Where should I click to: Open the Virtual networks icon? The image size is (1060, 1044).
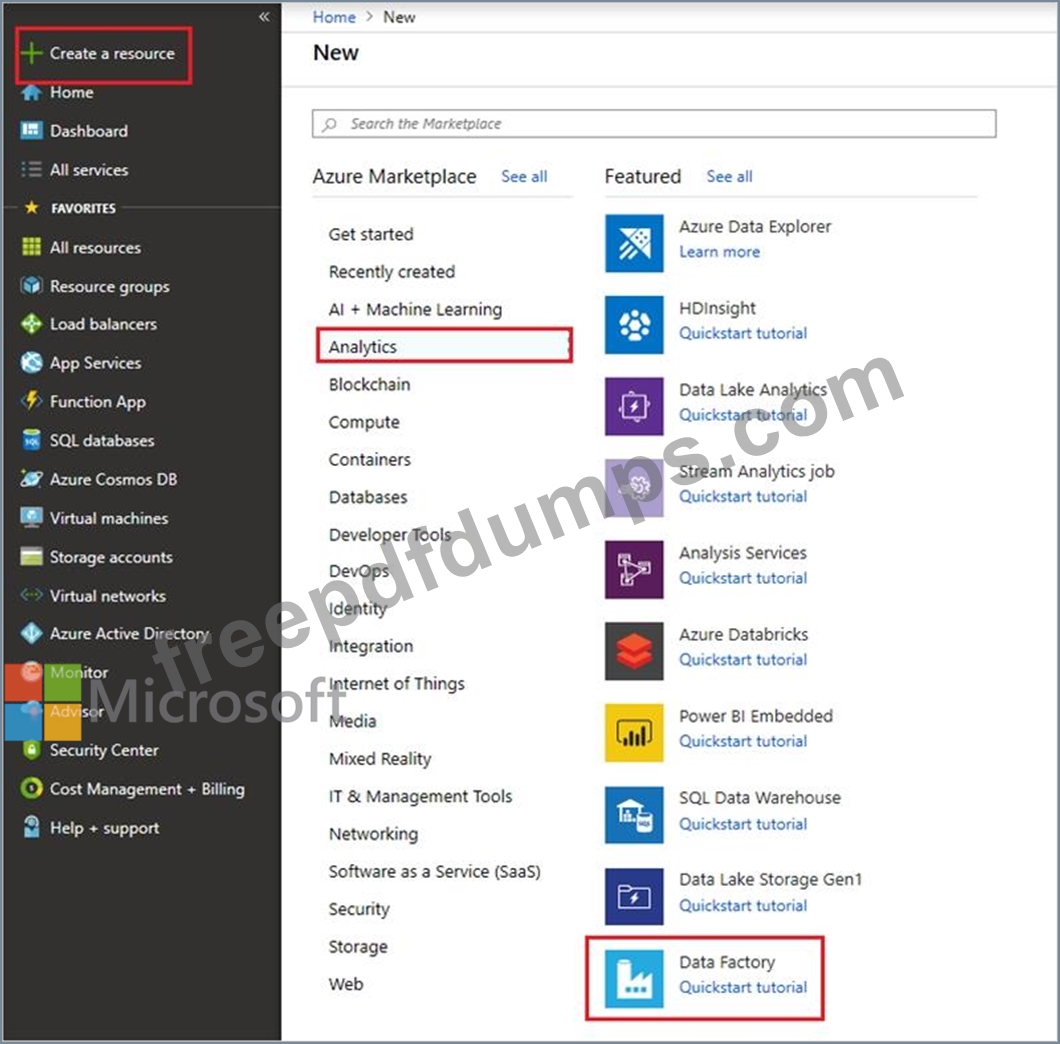tap(31, 595)
